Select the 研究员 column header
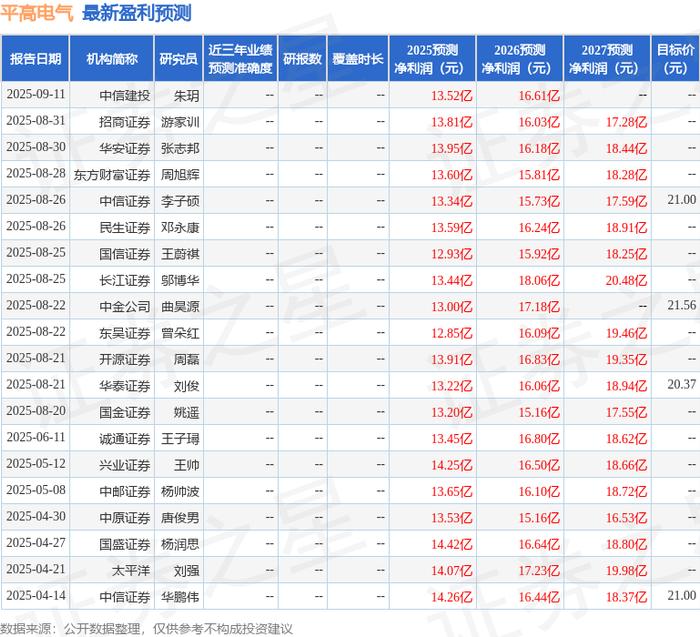The image size is (700, 637). click(179, 58)
